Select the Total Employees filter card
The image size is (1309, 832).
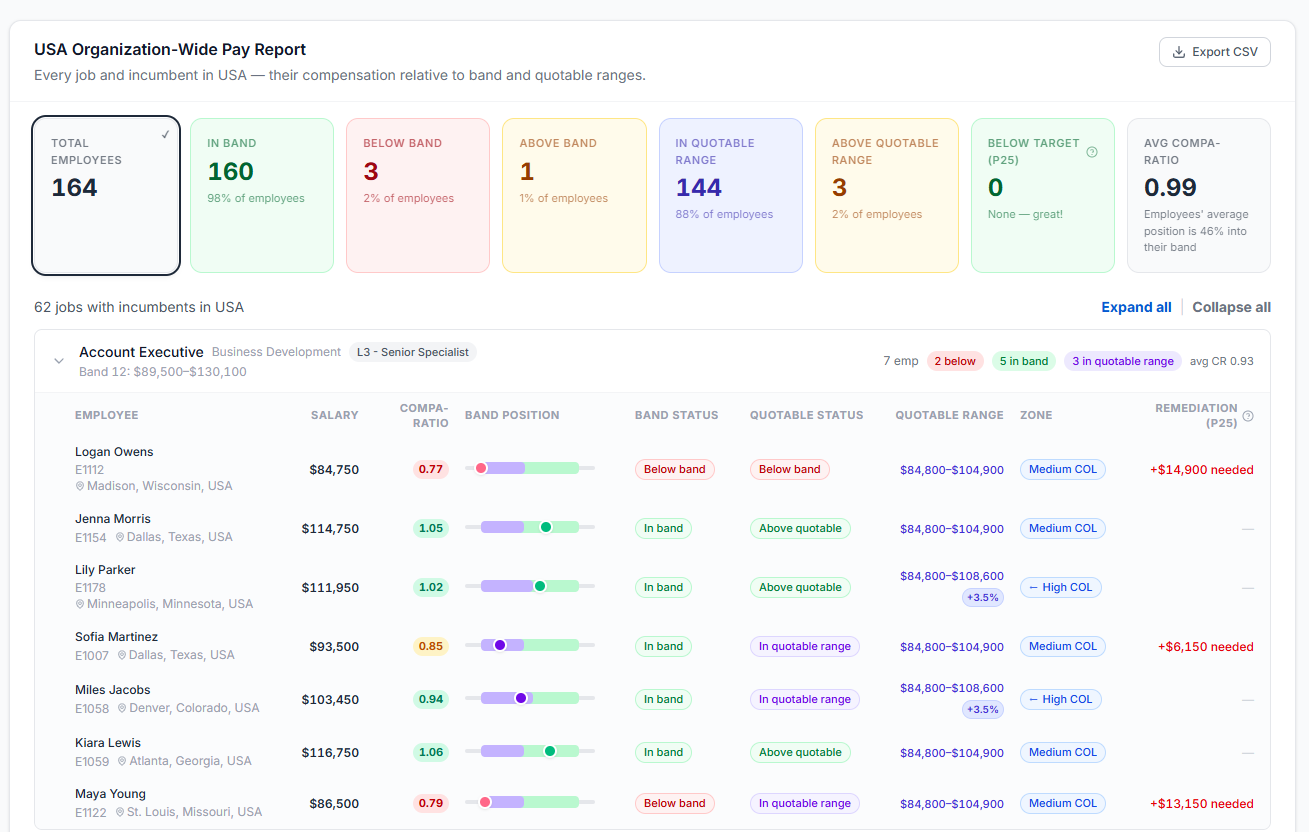106,195
